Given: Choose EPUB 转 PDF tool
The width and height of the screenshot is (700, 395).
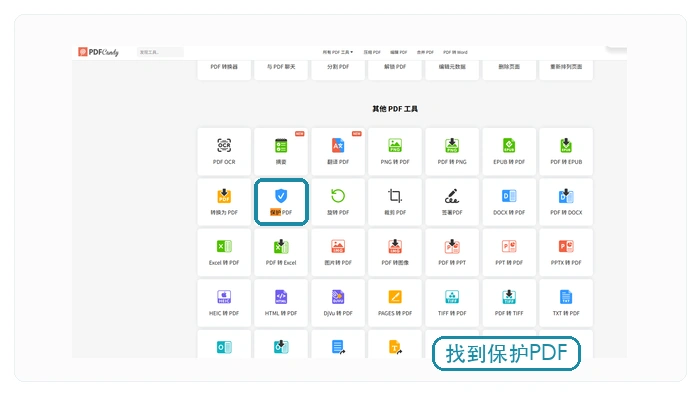Looking at the screenshot, I should click(x=509, y=151).
